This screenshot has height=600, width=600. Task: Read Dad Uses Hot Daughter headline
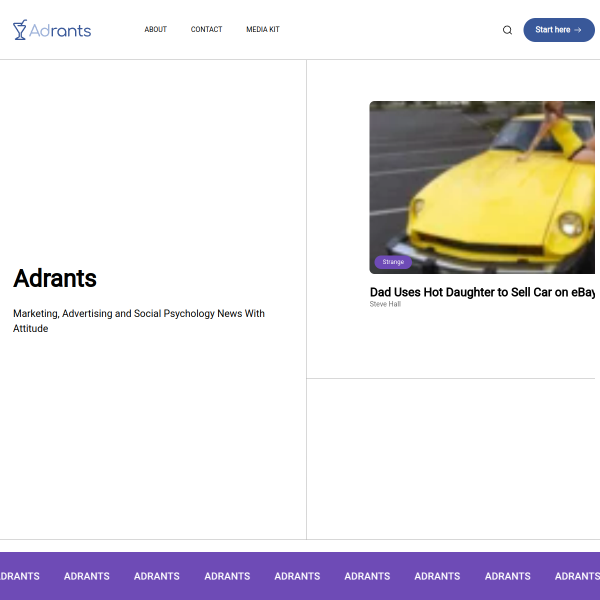click(x=482, y=292)
